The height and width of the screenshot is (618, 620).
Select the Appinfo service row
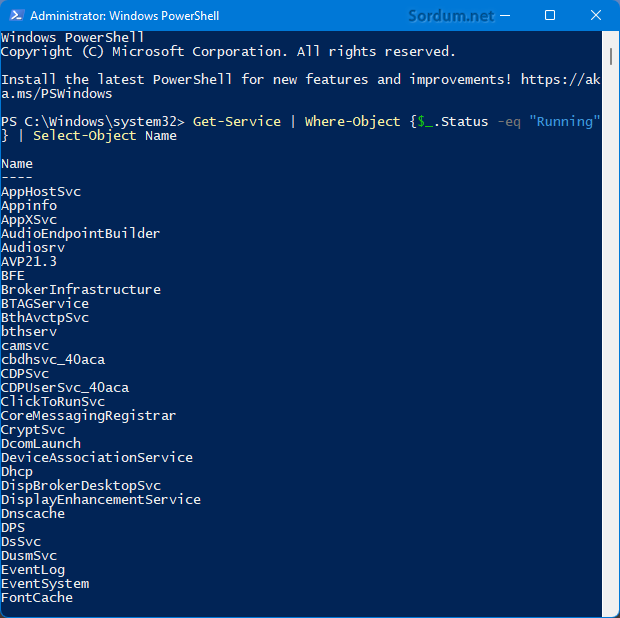tap(29, 206)
